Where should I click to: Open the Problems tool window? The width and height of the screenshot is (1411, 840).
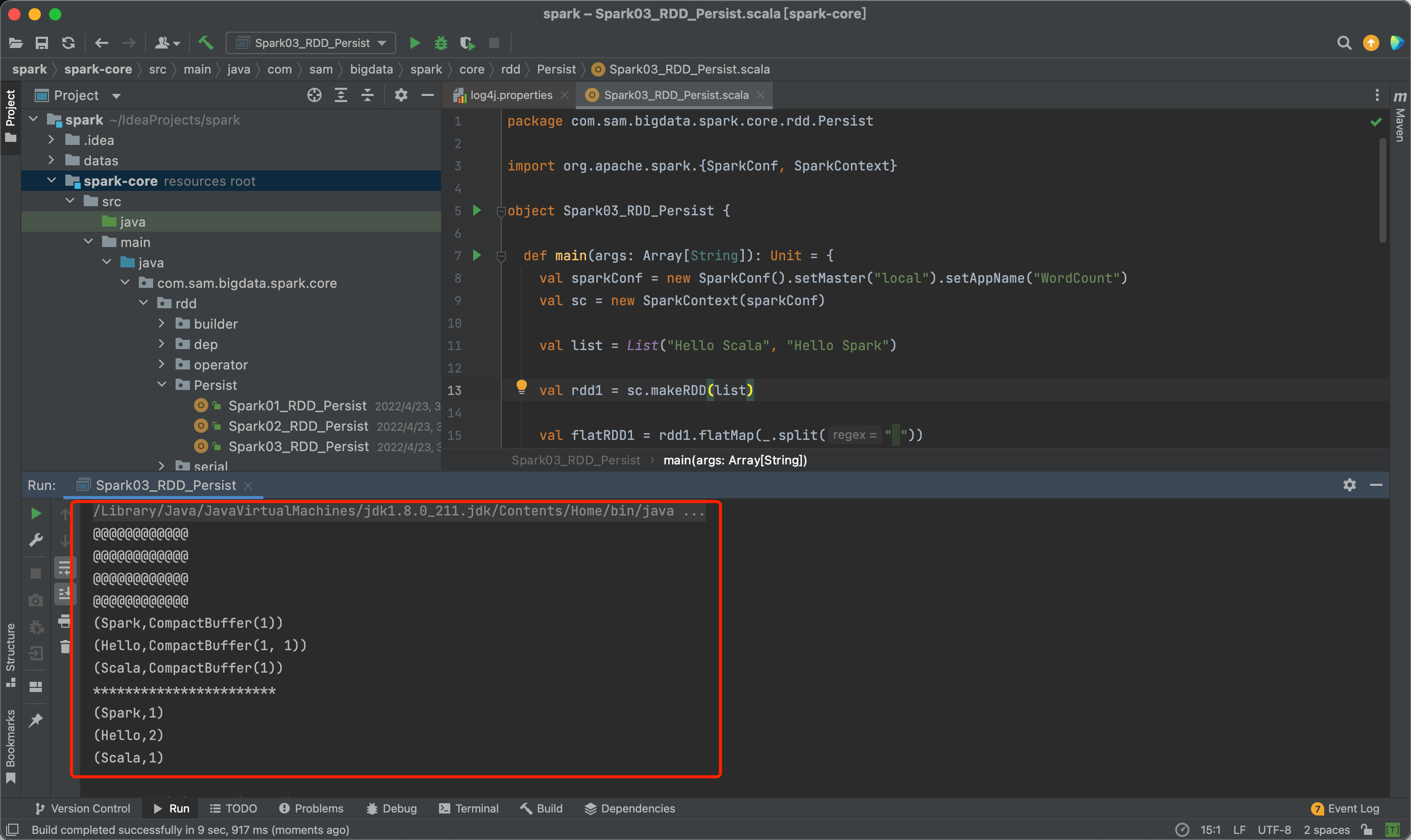pyautogui.click(x=311, y=808)
